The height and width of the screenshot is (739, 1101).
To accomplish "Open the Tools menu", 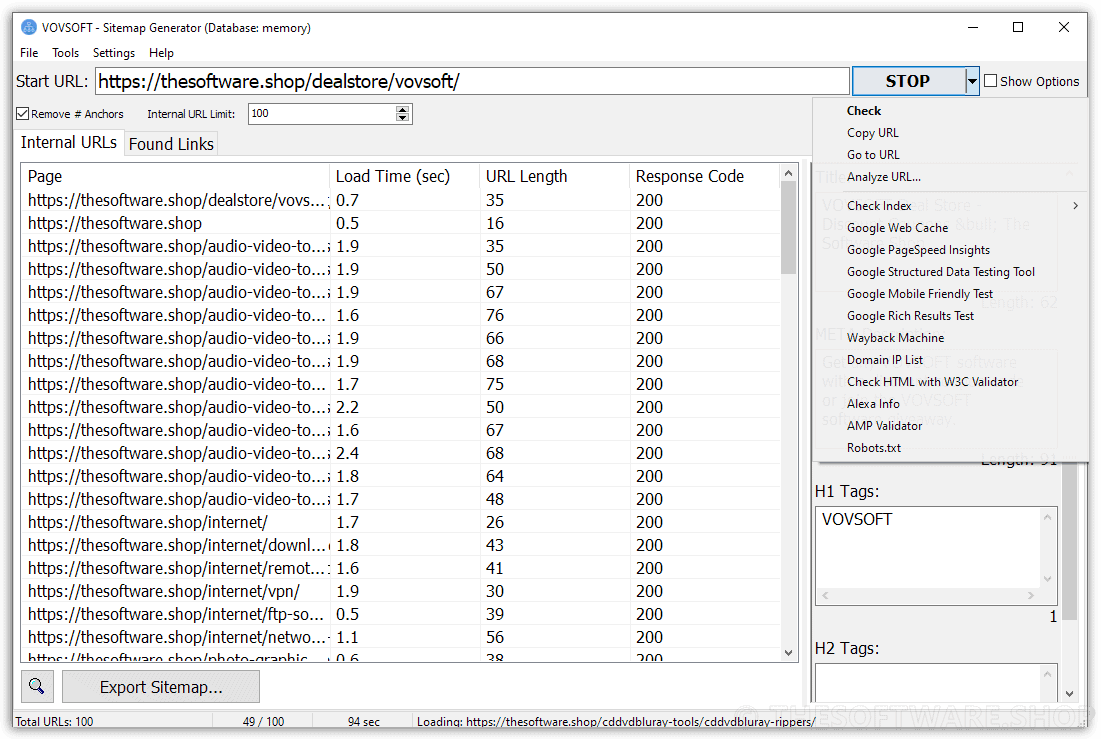I will (x=65, y=53).
